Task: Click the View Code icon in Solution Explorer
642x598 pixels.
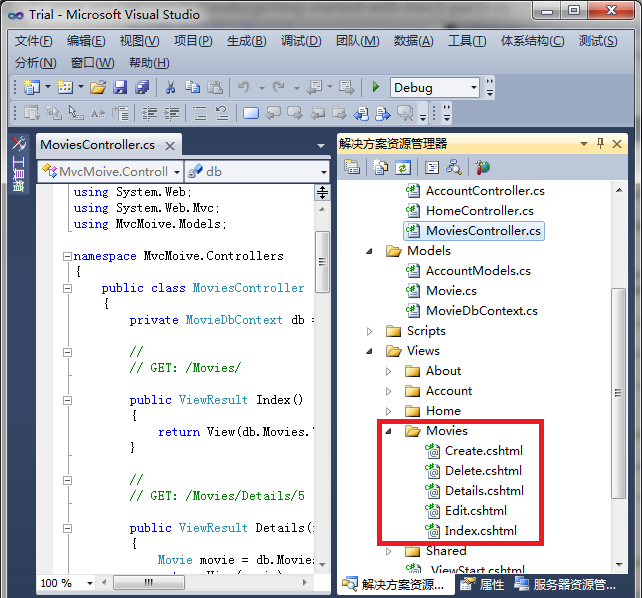Action: point(432,167)
